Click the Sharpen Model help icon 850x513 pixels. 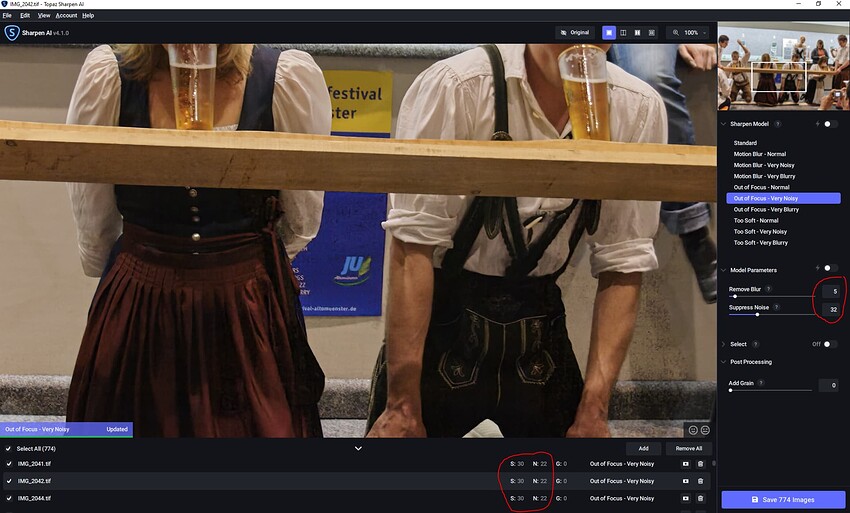(x=778, y=124)
